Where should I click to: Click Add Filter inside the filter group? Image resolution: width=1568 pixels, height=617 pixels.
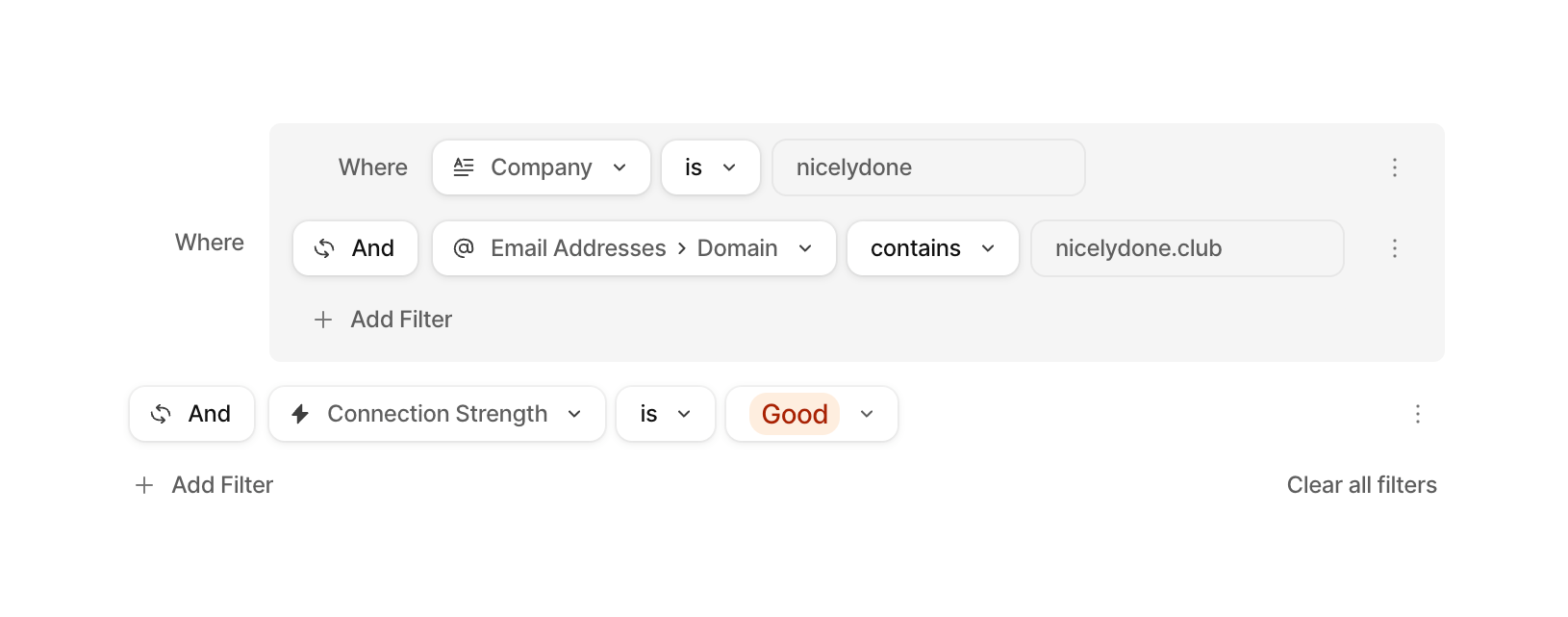tap(401, 320)
